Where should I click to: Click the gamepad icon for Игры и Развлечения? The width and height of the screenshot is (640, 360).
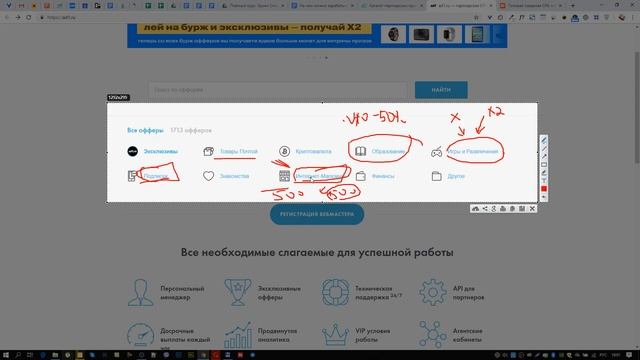click(436, 152)
